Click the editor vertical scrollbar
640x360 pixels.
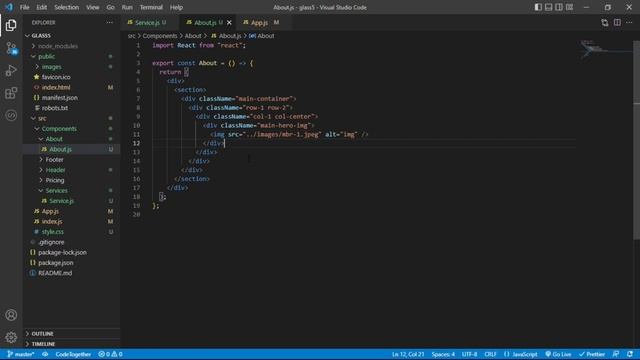[x=636, y=139]
